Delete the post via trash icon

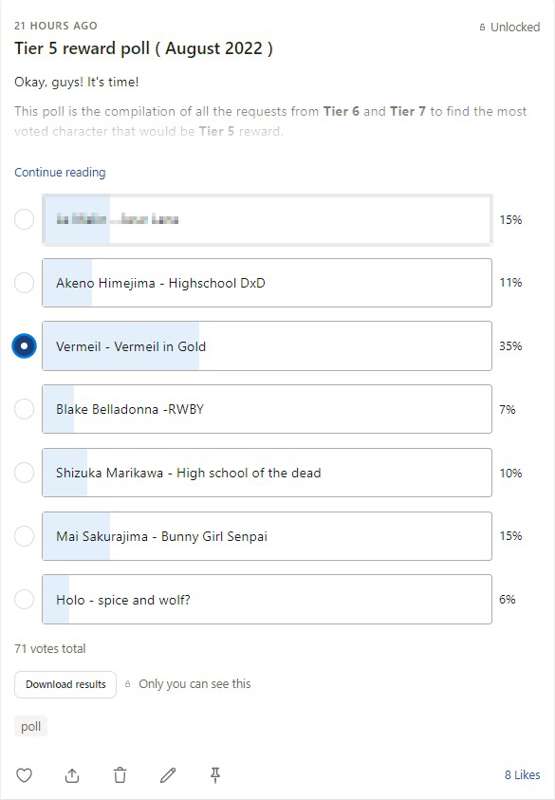click(120, 775)
